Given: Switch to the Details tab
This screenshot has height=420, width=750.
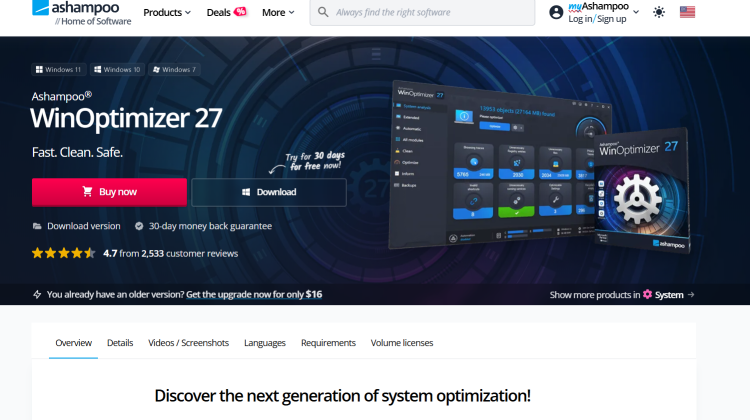Looking at the screenshot, I should point(120,343).
